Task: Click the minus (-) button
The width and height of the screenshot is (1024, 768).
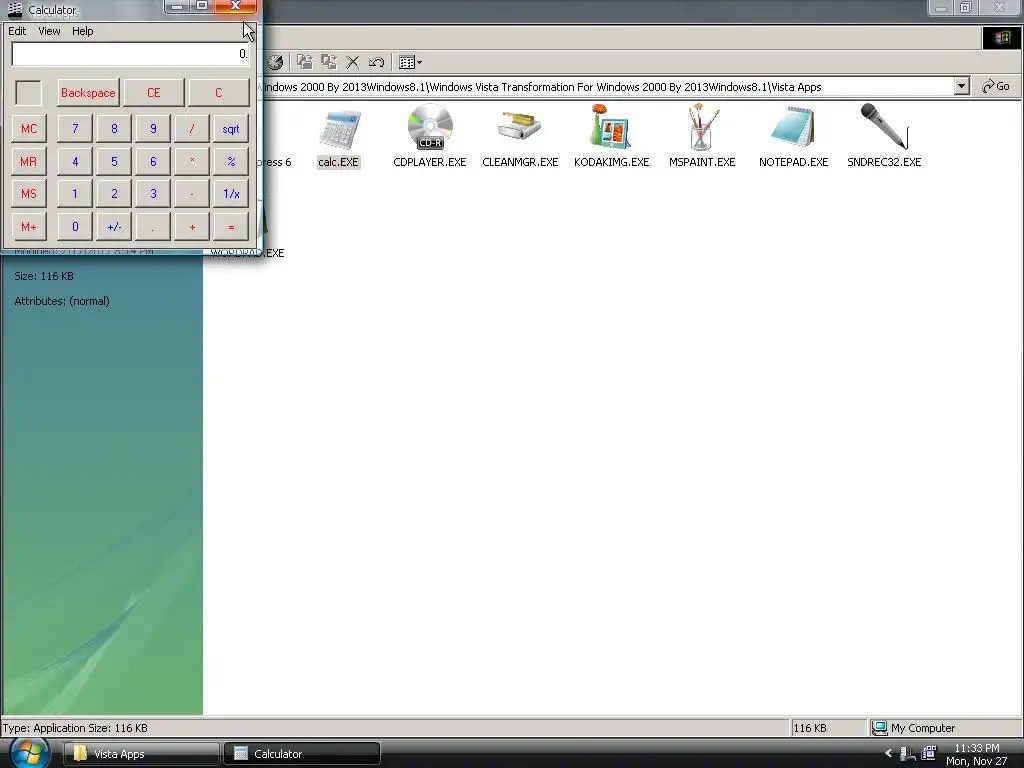Action: pyautogui.click(x=192, y=194)
